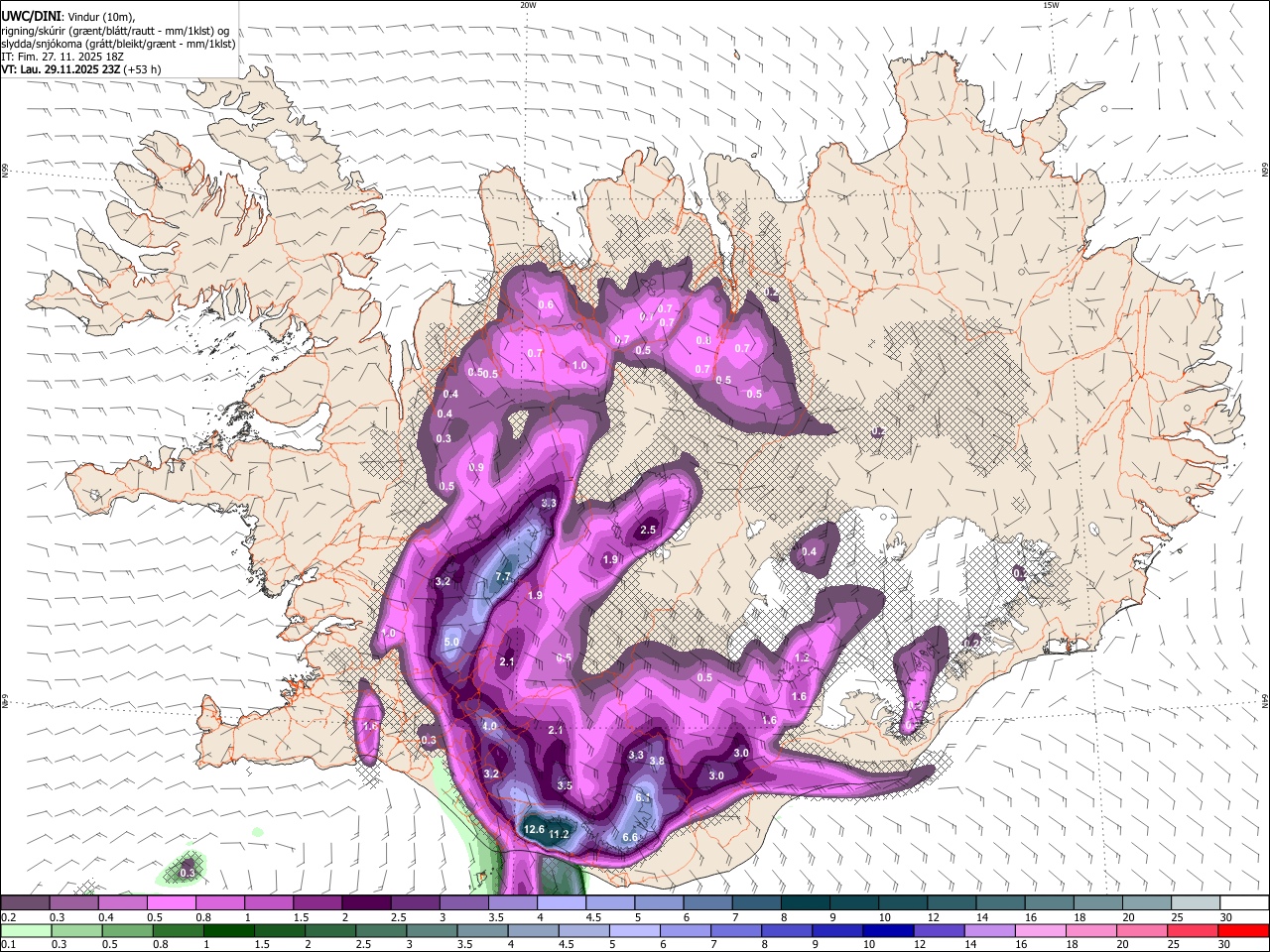Select the dark teal snow legend swatch labeled 8
Image resolution: width=1270 pixels, height=952 pixels.
click(x=804, y=902)
